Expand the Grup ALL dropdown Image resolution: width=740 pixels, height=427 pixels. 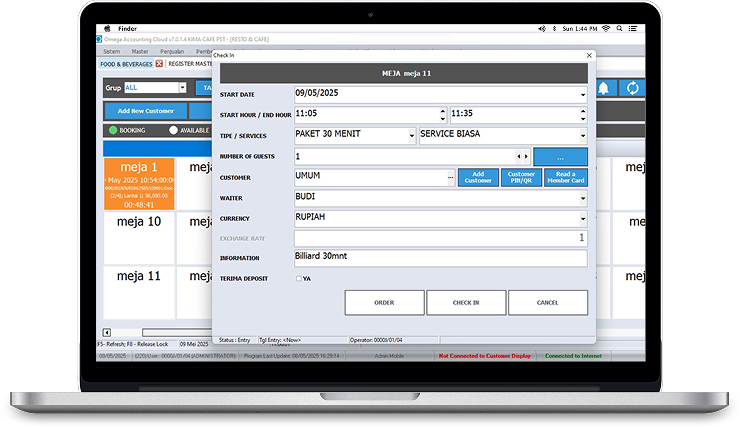coord(183,88)
